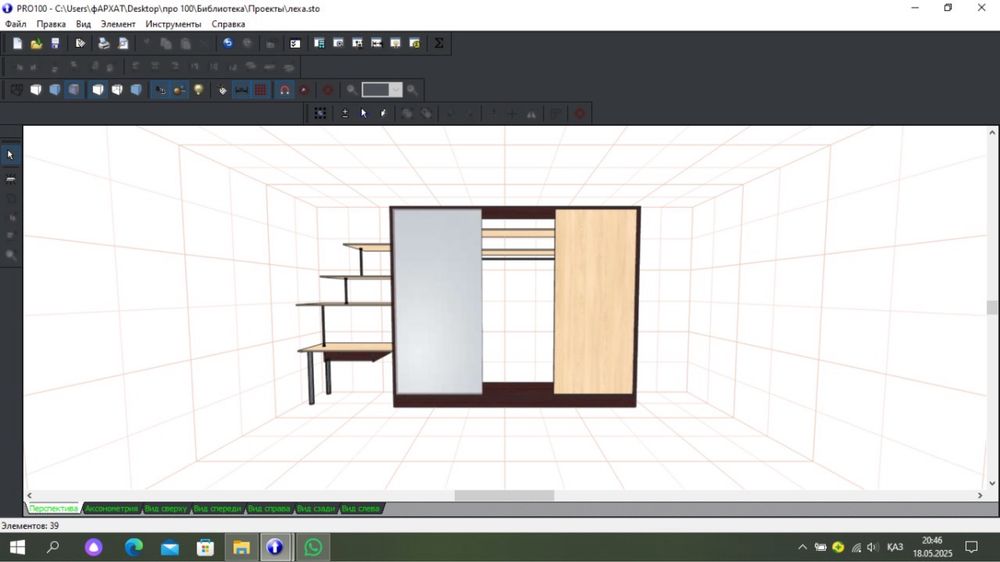Click the expand selection plus-minus icon
The width and height of the screenshot is (1000, 562).
coord(344,114)
